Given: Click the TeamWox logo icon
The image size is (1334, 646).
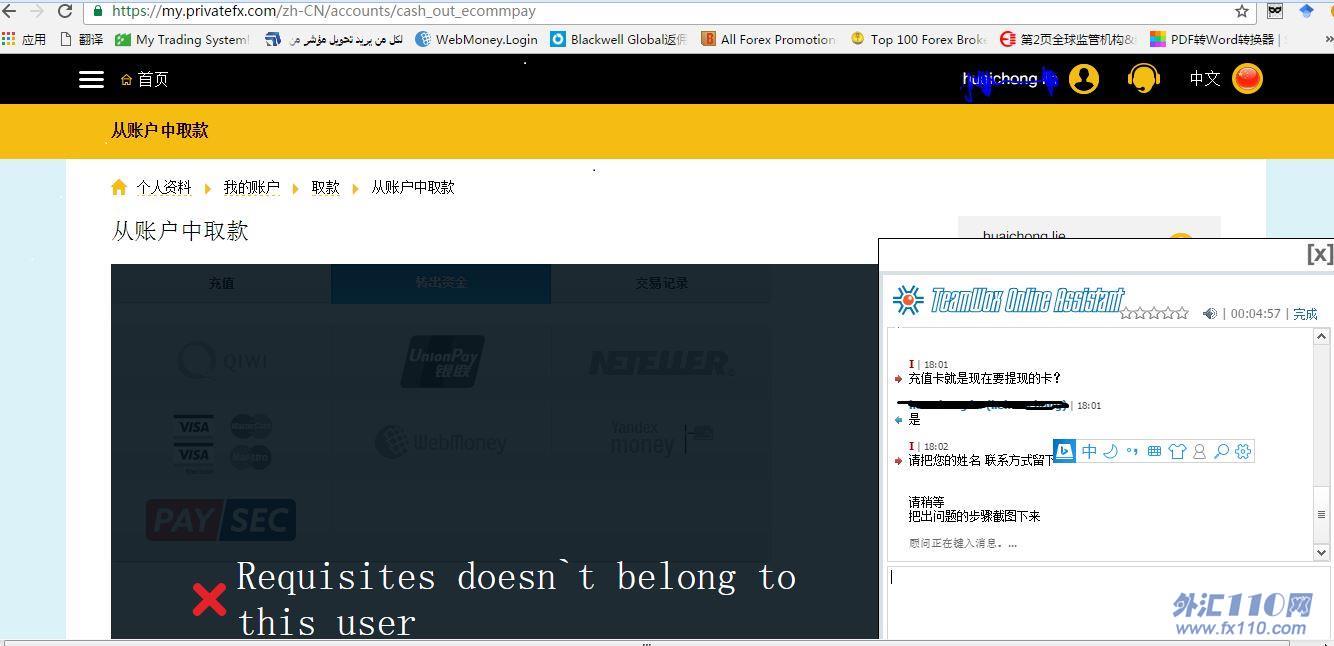Looking at the screenshot, I should (908, 300).
